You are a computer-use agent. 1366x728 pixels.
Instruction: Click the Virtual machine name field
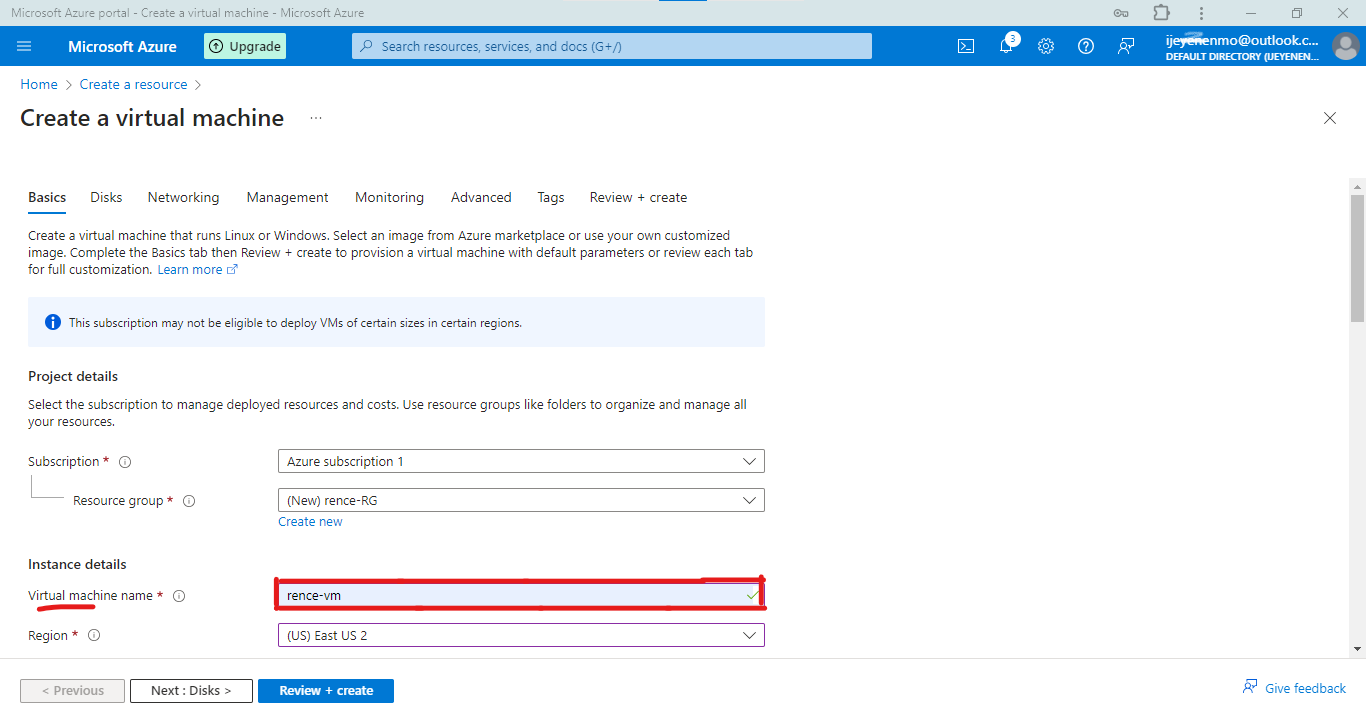coord(521,595)
